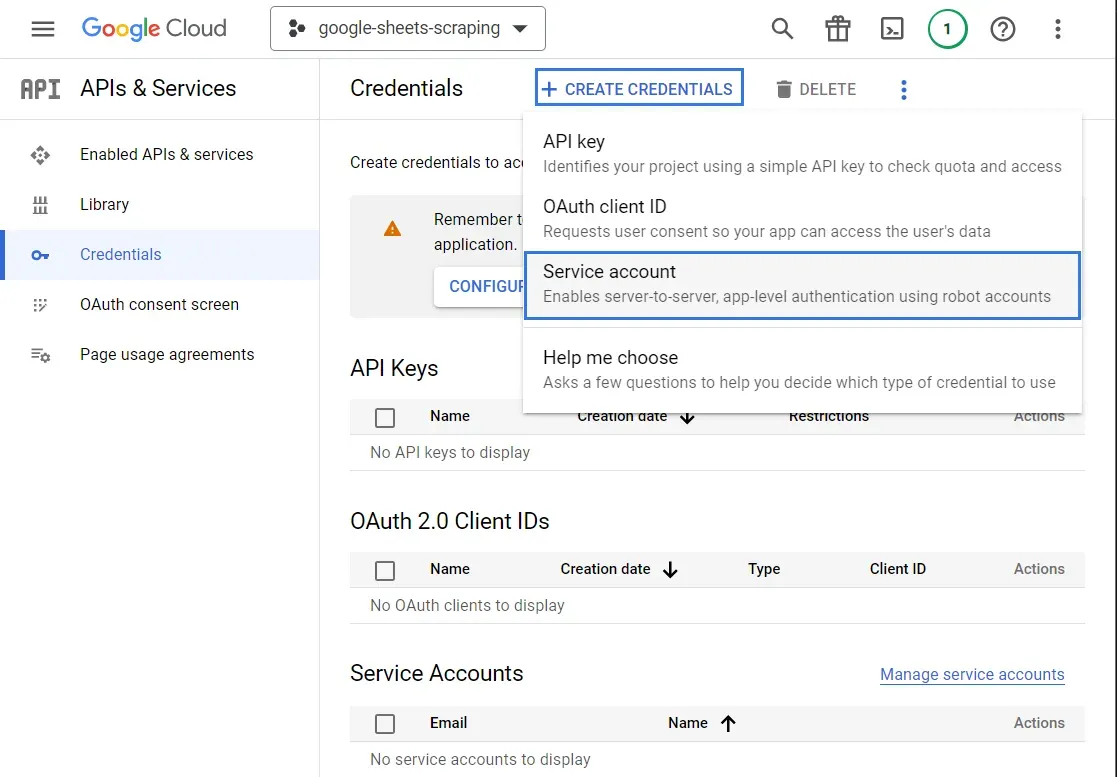This screenshot has width=1117, height=777.
Task: Click the Google Cloud logo
Action: [x=153, y=28]
